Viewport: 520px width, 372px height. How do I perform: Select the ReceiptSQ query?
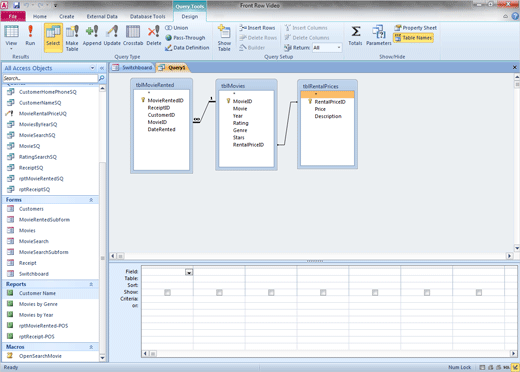point(31,168)
